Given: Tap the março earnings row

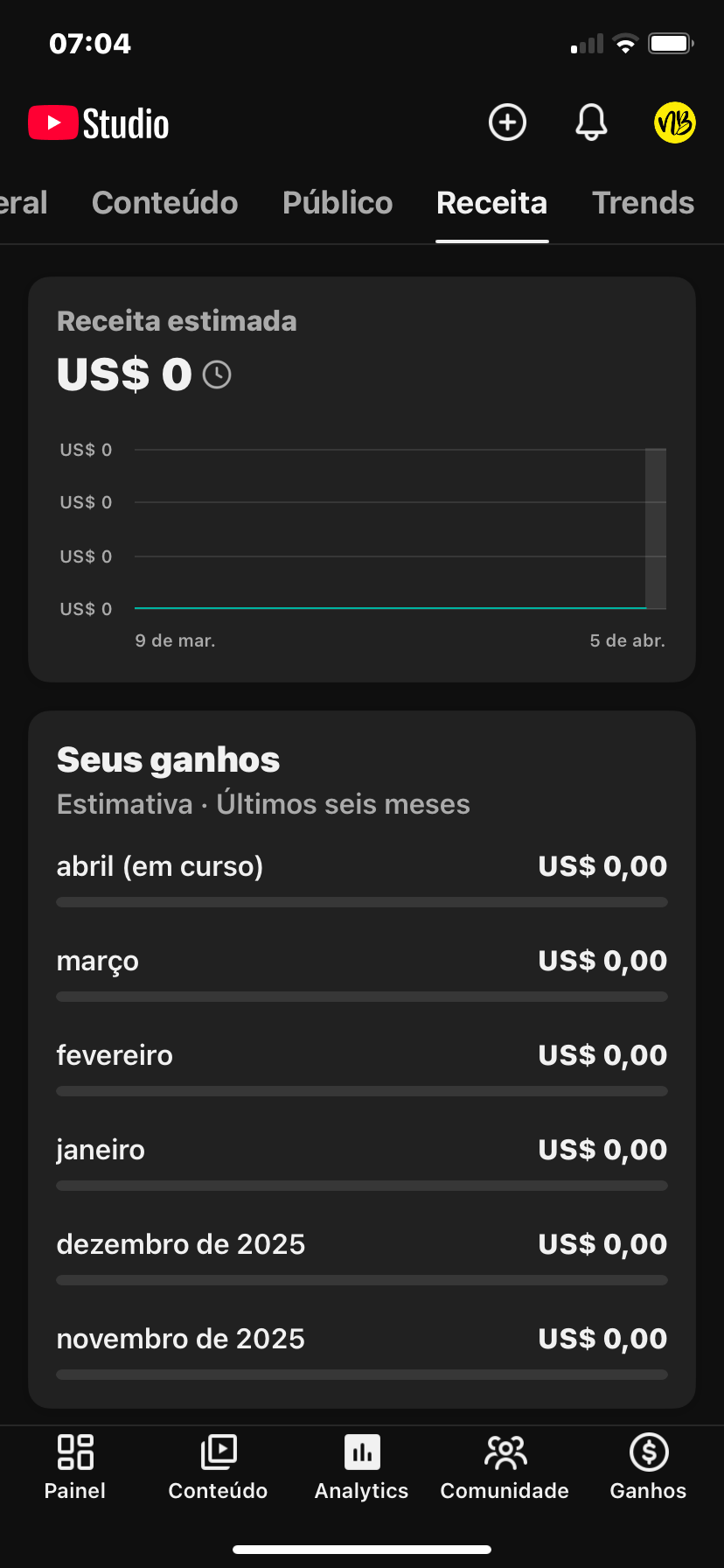Looking at the screenshot, I should click(361, 962).
